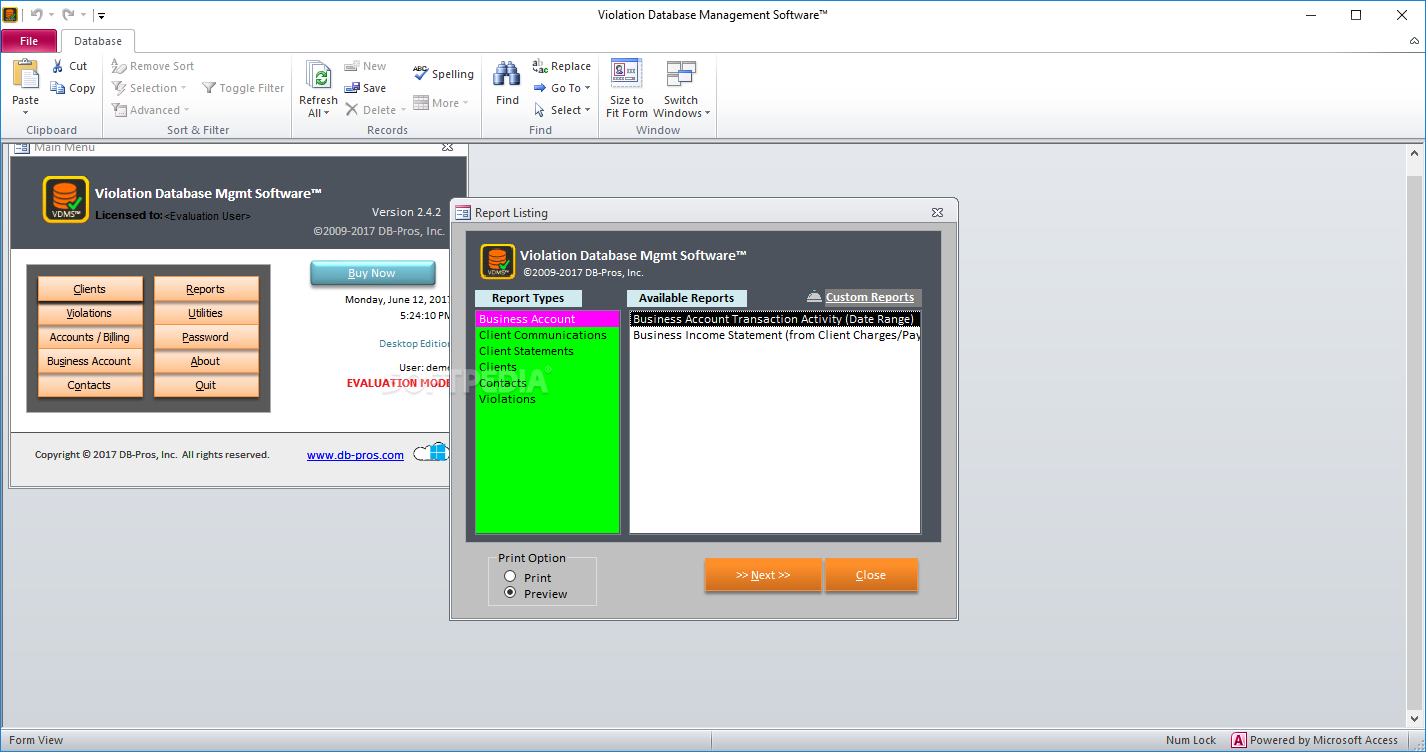Select Business Account report type
Screen dimensions: 1426x752
click(547, 319)
